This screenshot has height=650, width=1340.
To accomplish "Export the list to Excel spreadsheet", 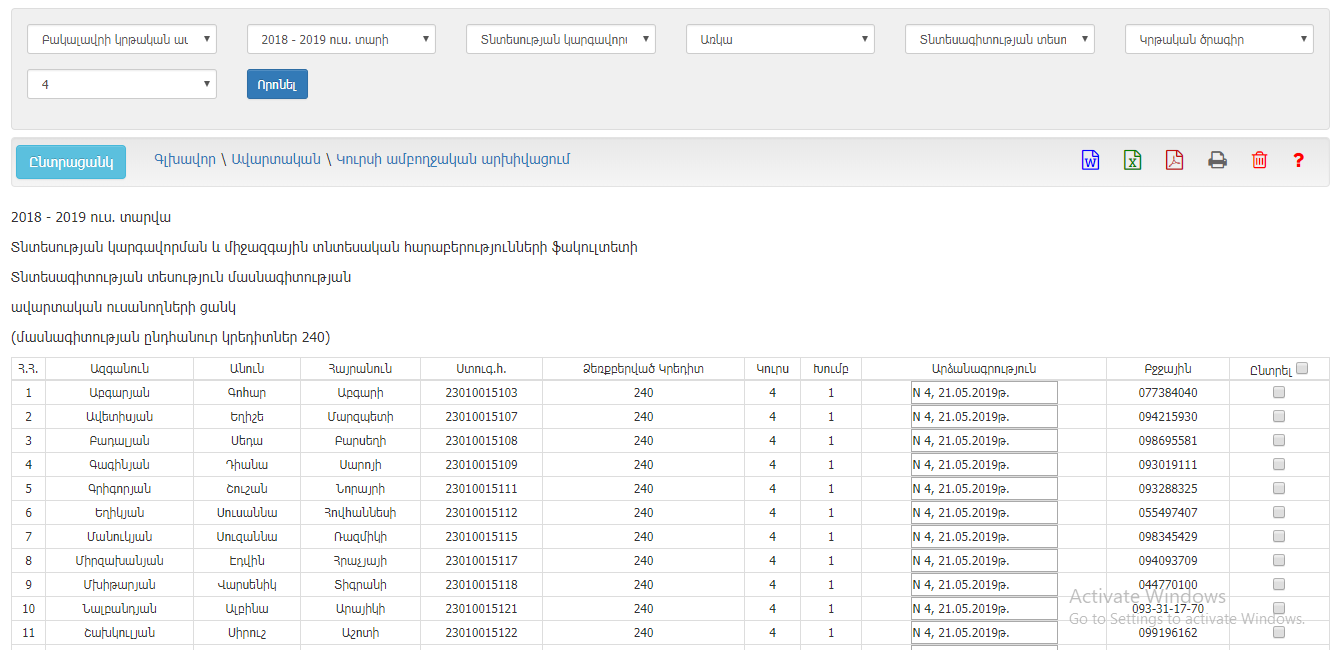I will [x=1132, y=160].
